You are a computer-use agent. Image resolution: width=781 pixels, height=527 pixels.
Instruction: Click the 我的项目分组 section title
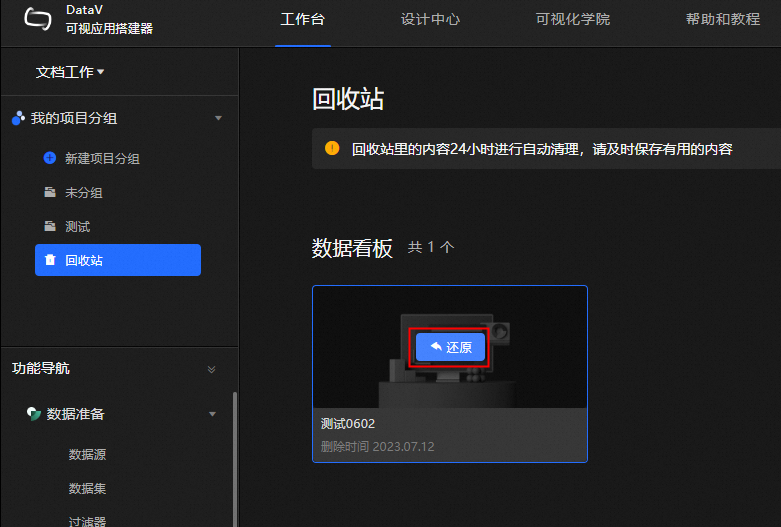74,118
